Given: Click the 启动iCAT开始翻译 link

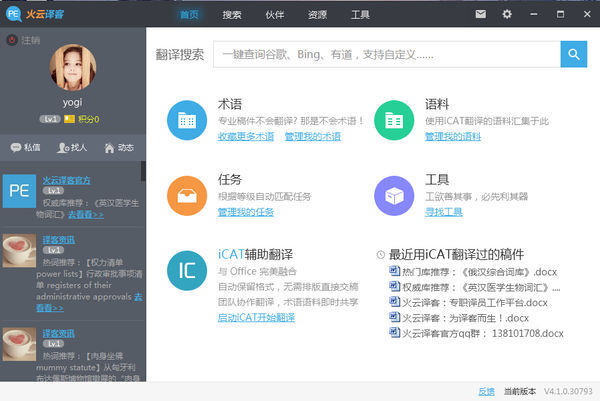Looking at the screenshot, I should [x=256, y=318].
